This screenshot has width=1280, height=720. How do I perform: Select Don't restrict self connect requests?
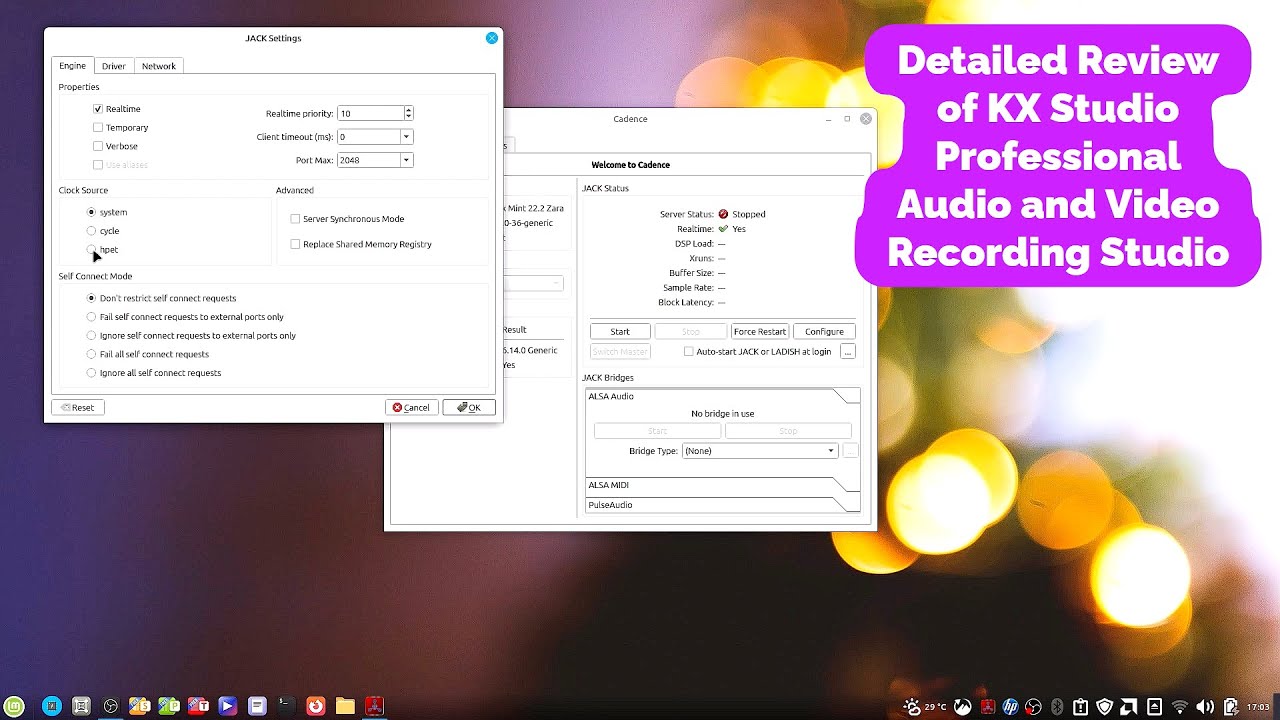click(91, 298)
